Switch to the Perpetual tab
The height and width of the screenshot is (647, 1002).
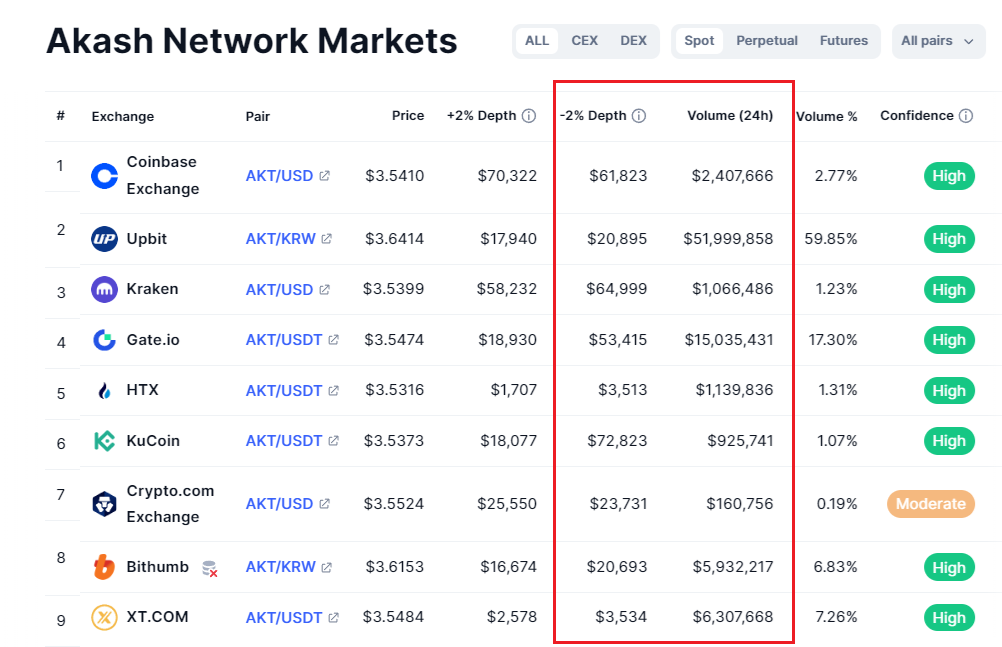(x=767, y=41)
